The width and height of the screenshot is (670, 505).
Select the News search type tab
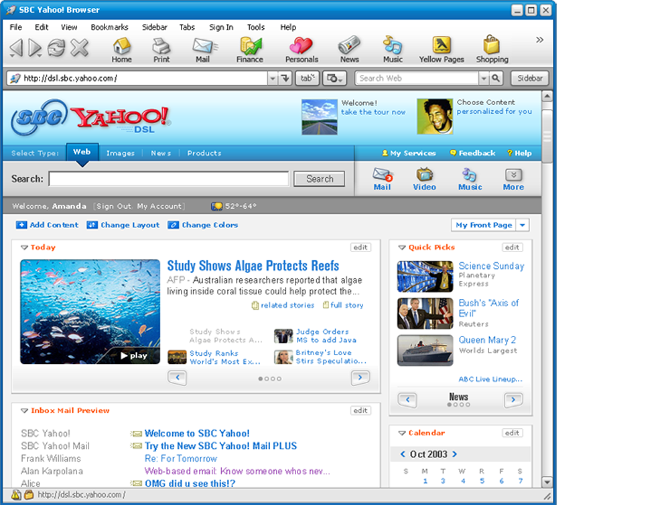click(161, 153)
